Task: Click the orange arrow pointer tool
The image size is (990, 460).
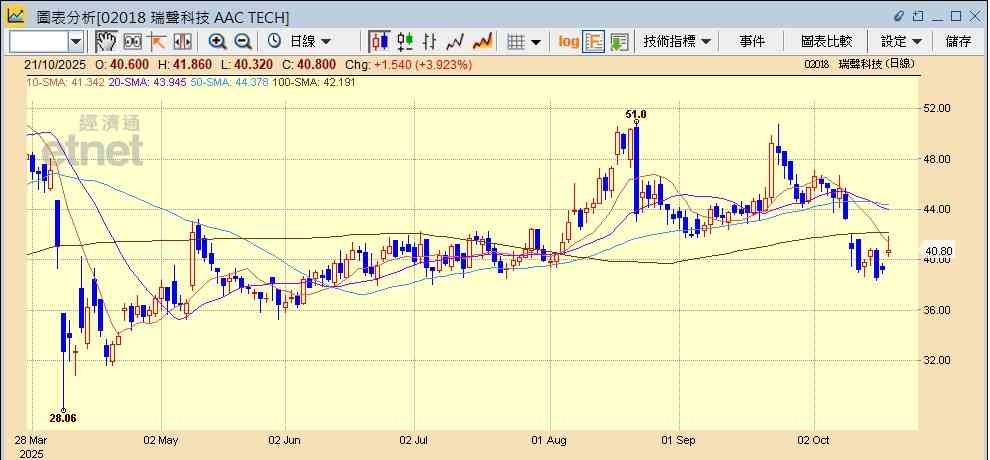Action: coord(157,41)
